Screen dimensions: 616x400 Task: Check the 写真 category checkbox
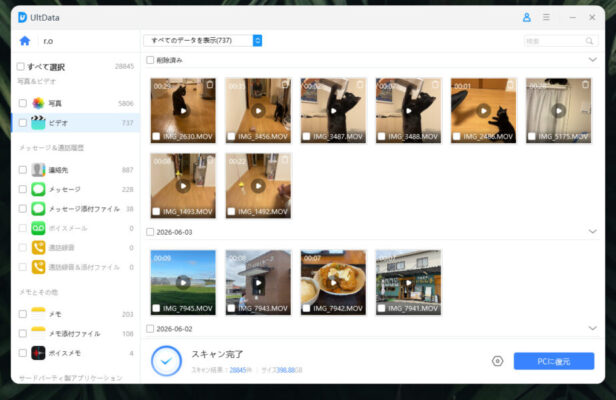(23, 103)
